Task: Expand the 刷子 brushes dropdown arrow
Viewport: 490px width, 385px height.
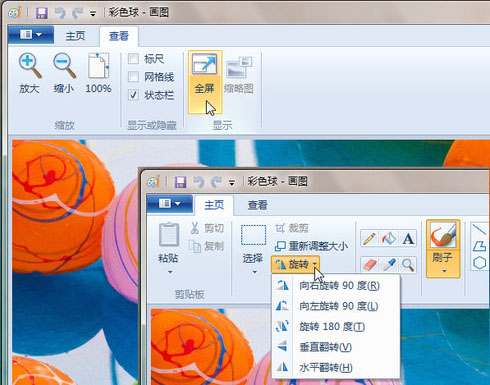Action: (x=444, y=271)
